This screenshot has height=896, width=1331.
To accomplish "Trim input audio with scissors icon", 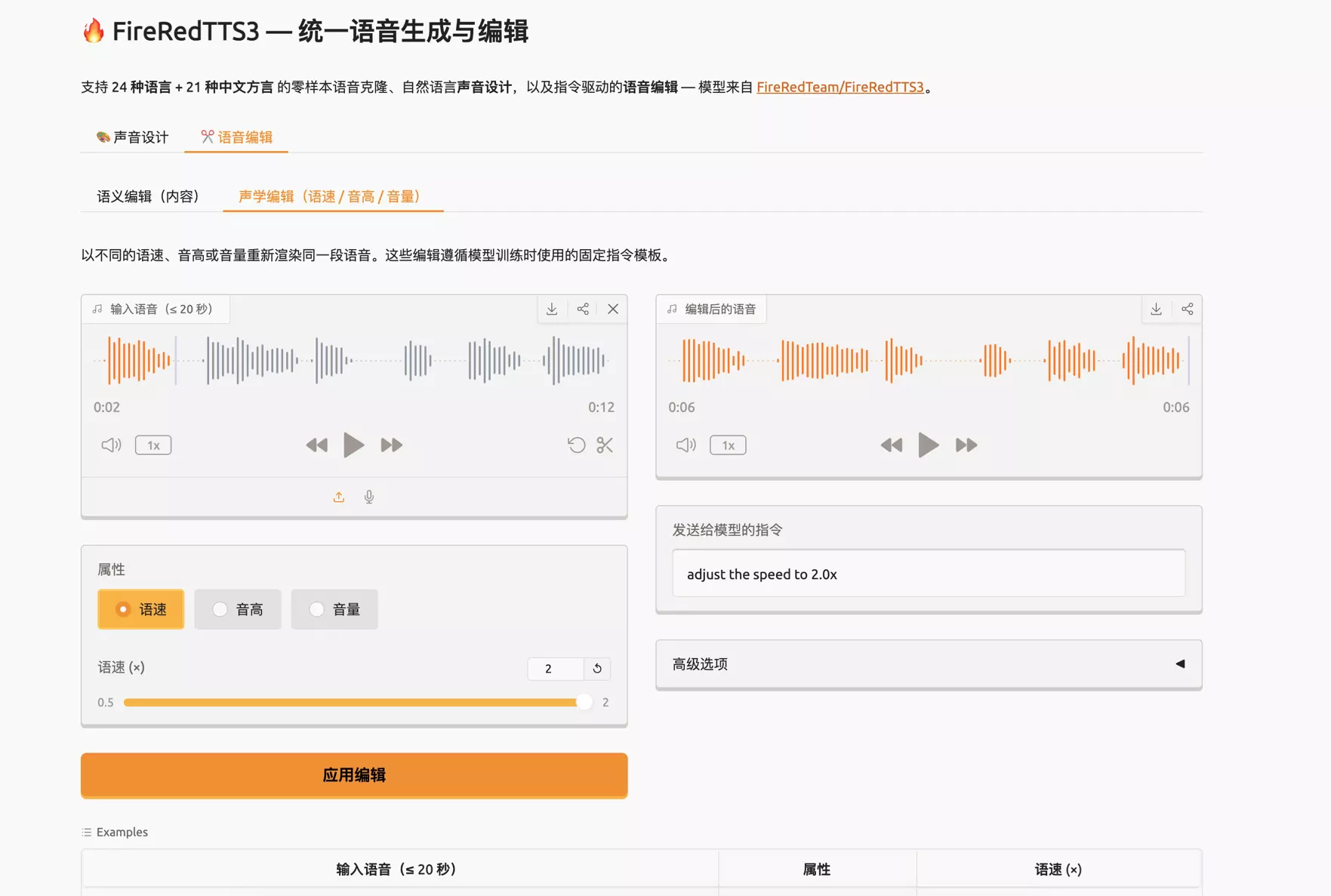I will pyautogui.click(x=605, y=445).
